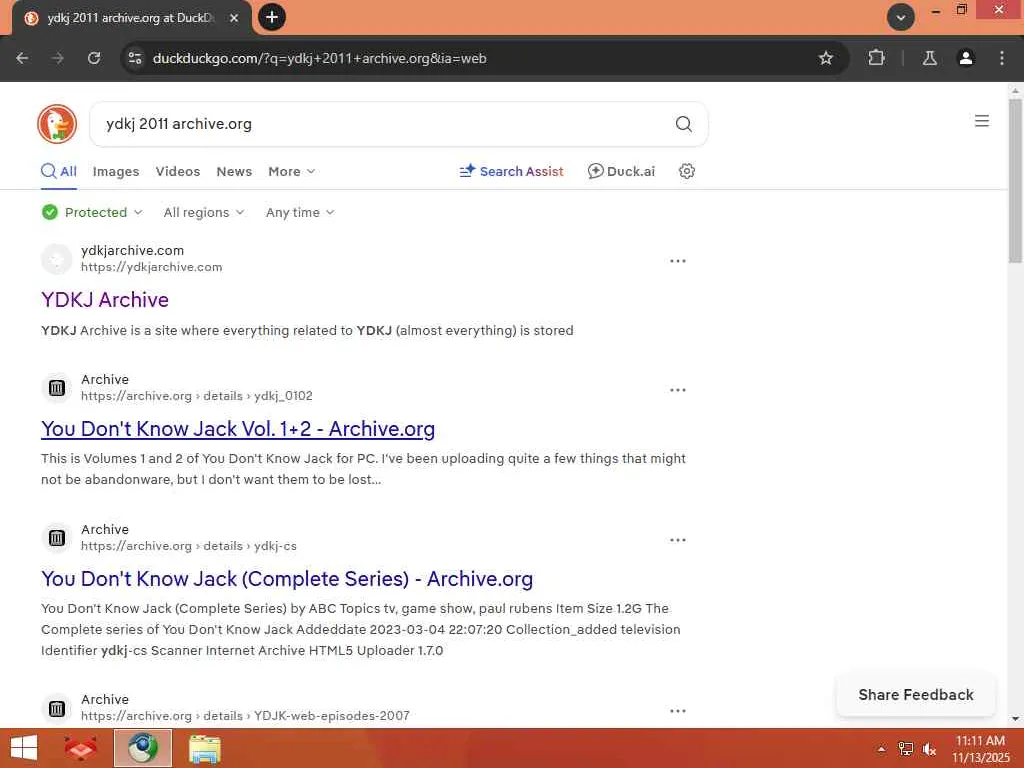The image size is (1024, 768).
Task: Open the taskbar clock and date
Action: [980, 748]
